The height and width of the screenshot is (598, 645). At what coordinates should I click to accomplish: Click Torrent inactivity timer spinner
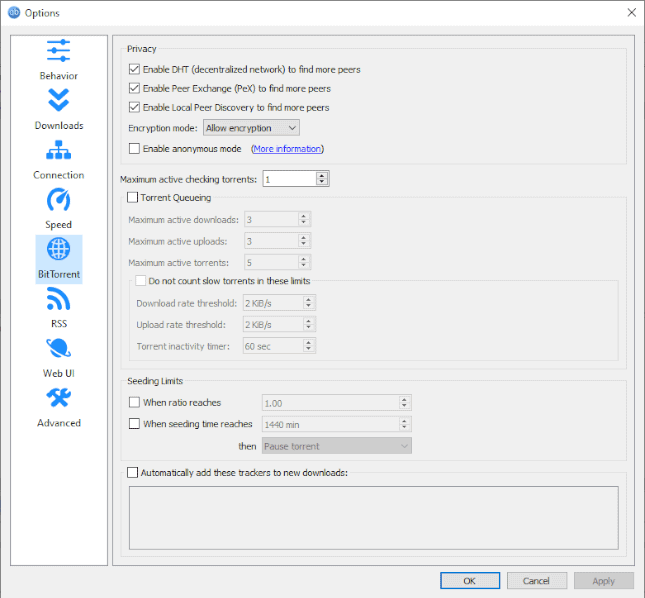click(309, 346)
